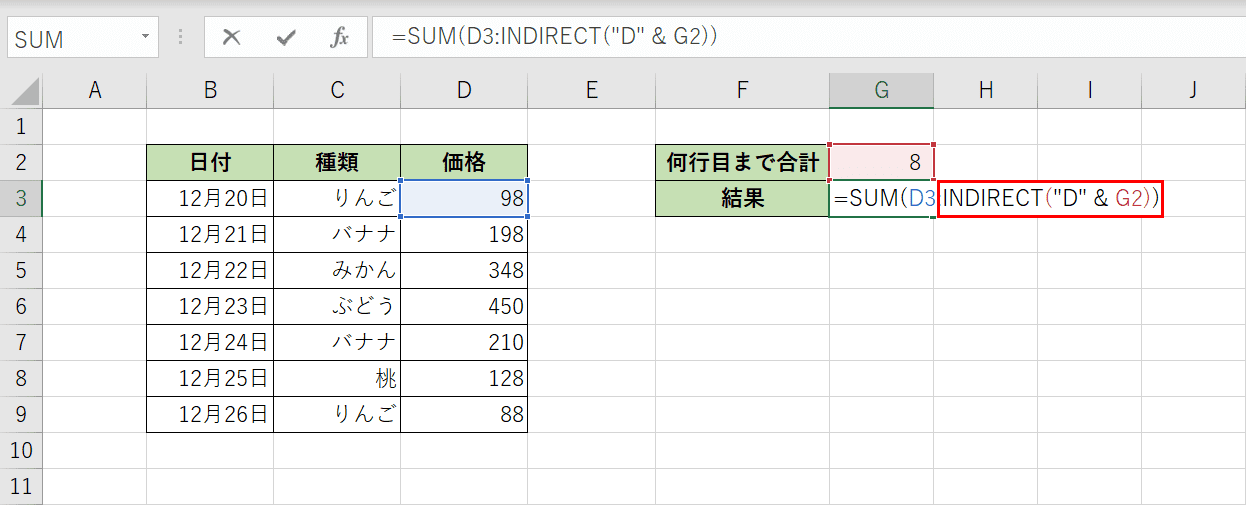Select row 7 header
1246x505 pixels.
tap(22, 342)
